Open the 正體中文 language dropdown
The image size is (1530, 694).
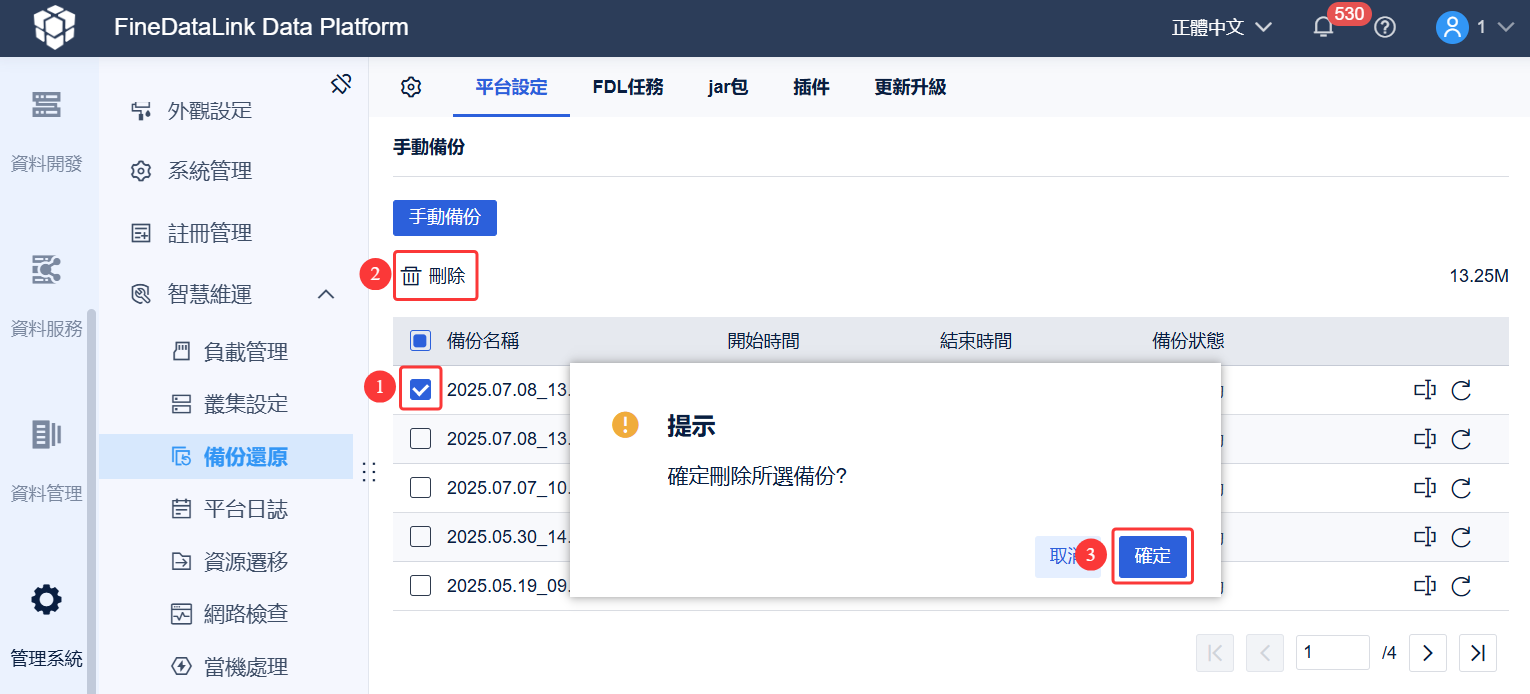click(1221, 28)
